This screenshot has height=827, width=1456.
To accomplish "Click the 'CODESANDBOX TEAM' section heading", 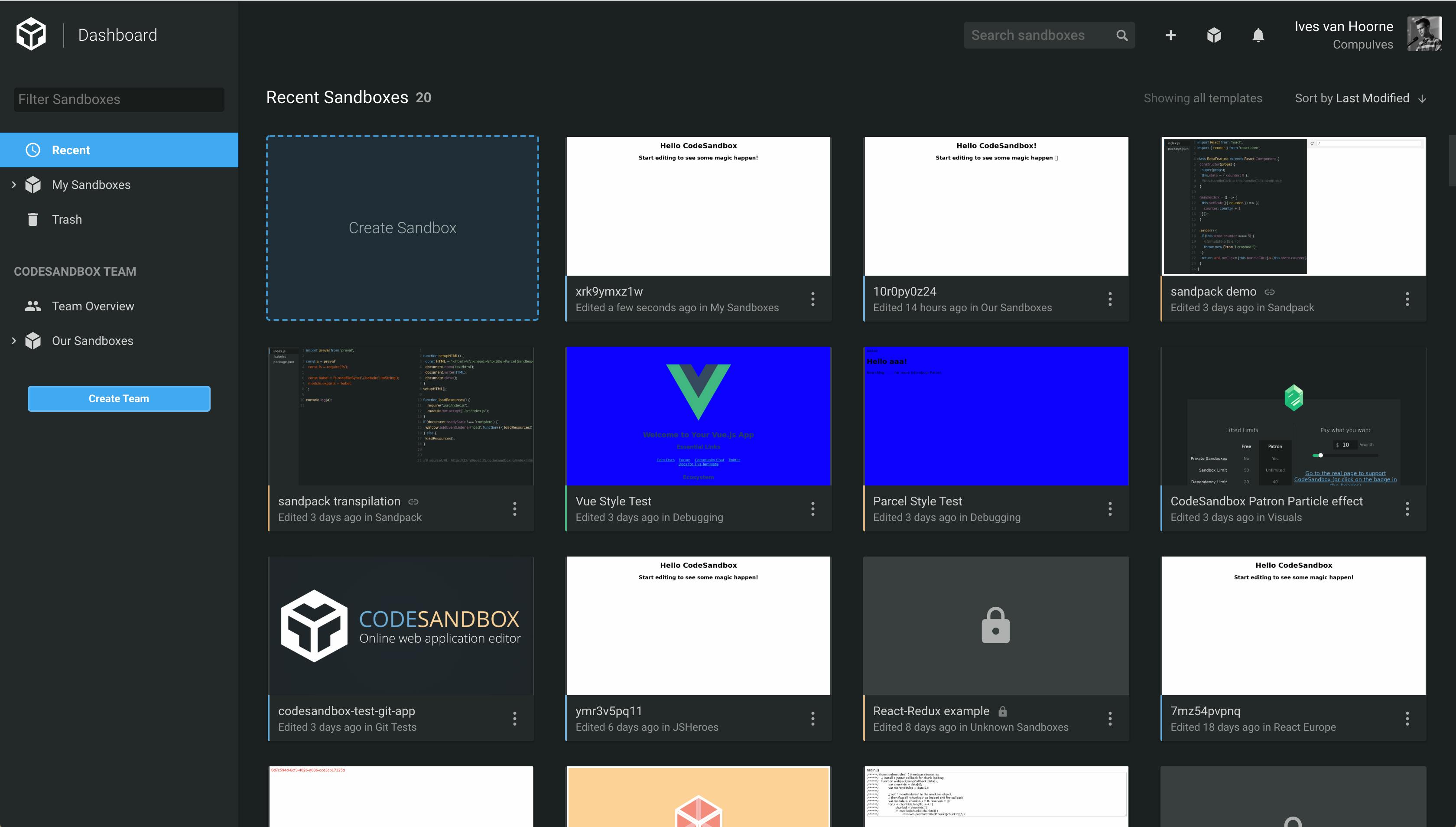I will point(75,271).
